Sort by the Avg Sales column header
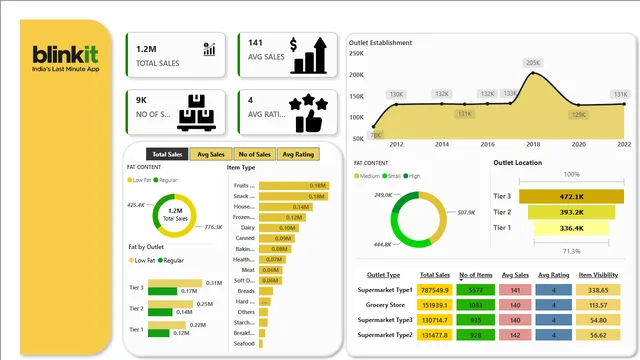Screen dimensions: 640x360 tap(515, 275)
